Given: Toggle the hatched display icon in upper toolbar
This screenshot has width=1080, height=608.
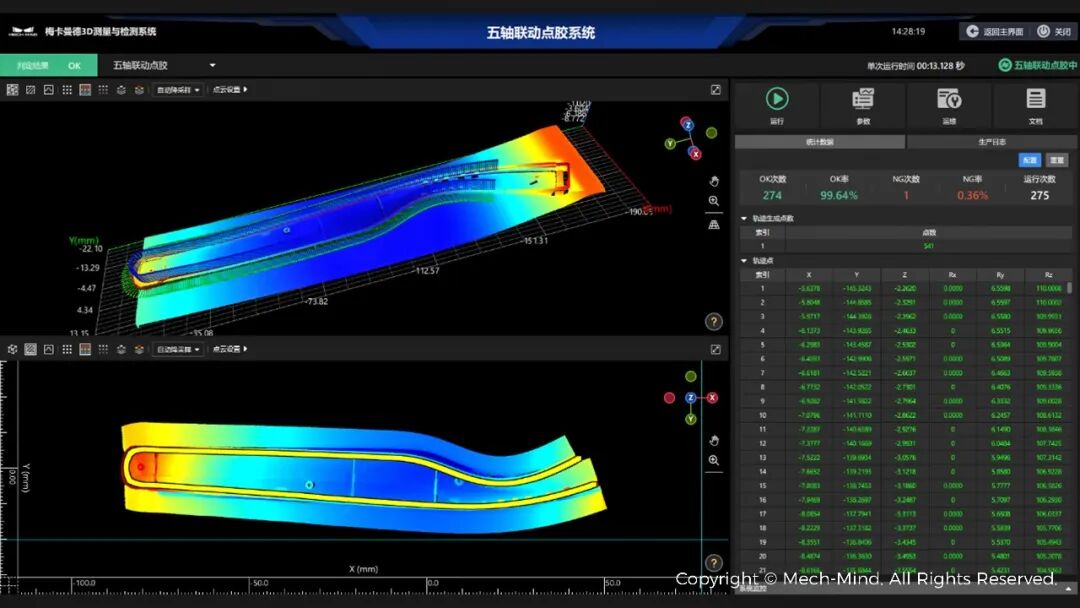Looking at the screenshot, I should coord(30,90).
